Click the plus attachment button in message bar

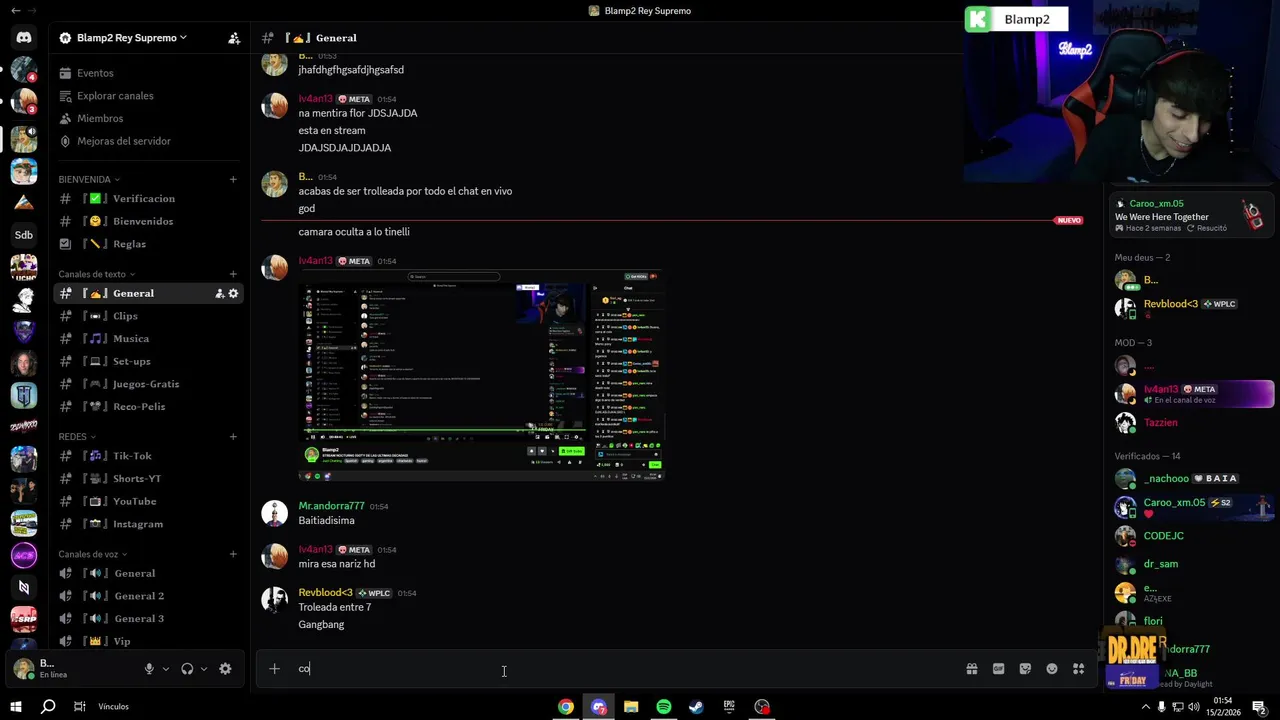pyautogui.click(x=274, y=669)
